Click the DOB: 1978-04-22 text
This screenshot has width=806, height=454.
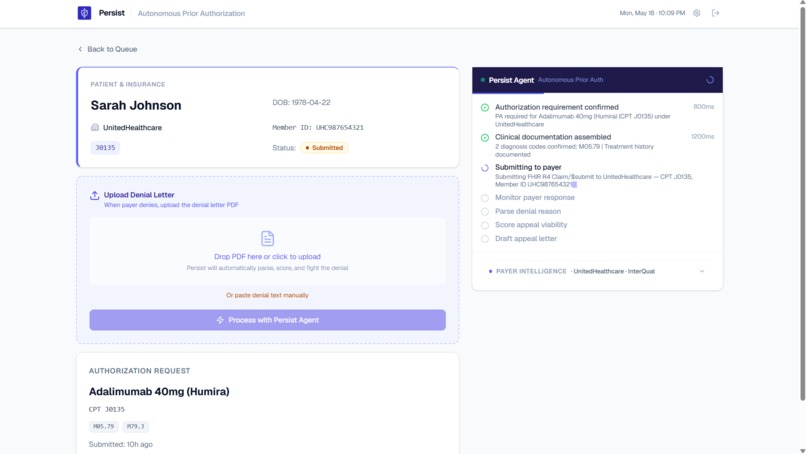pyautogui.click(x=301, y=102)
